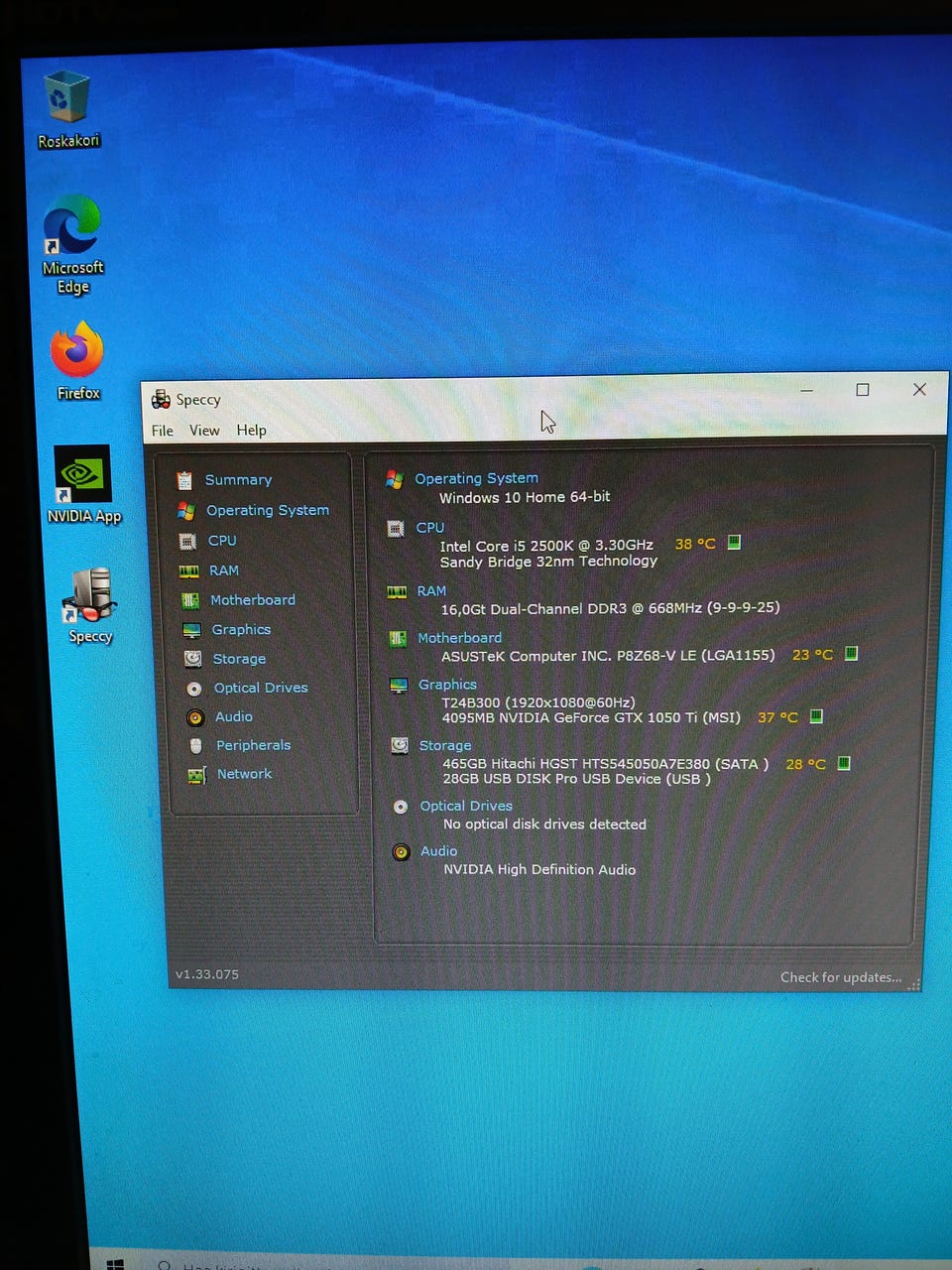
Task: Open Firefox desktop shortcut
Action: click(77, 360)
